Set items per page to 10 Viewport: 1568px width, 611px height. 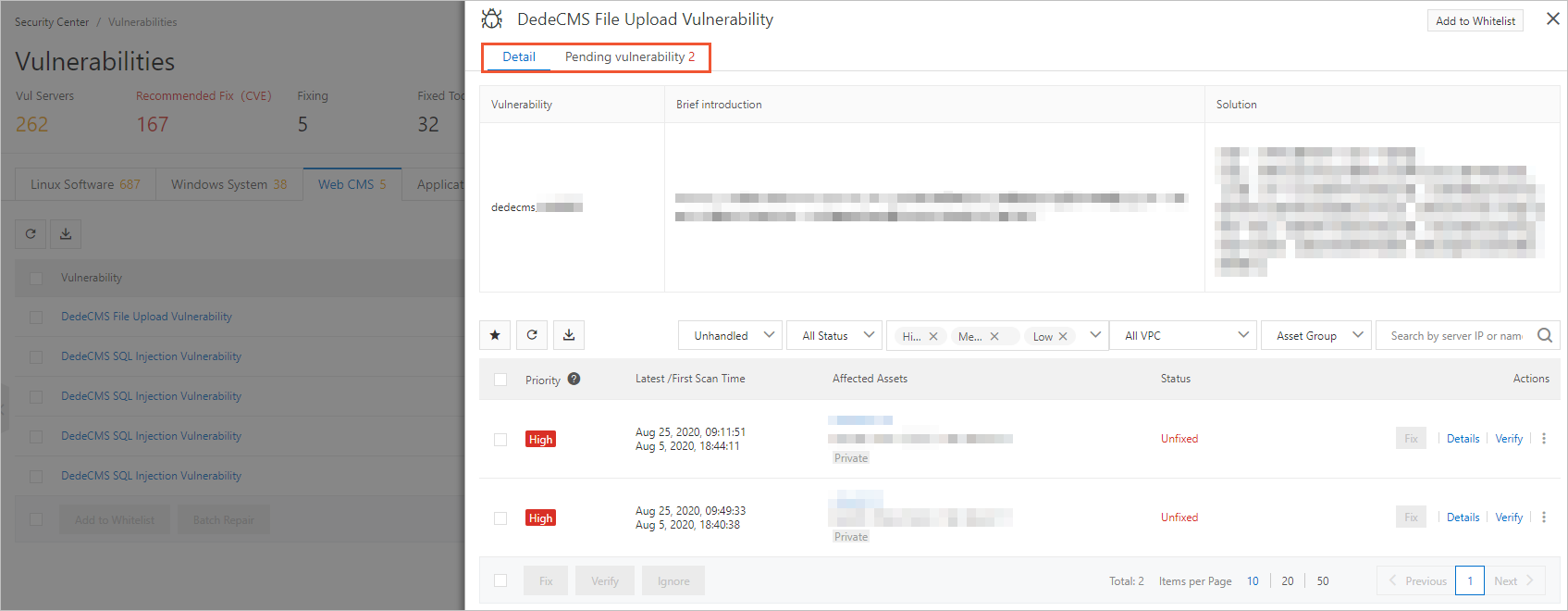point(1253,581)
